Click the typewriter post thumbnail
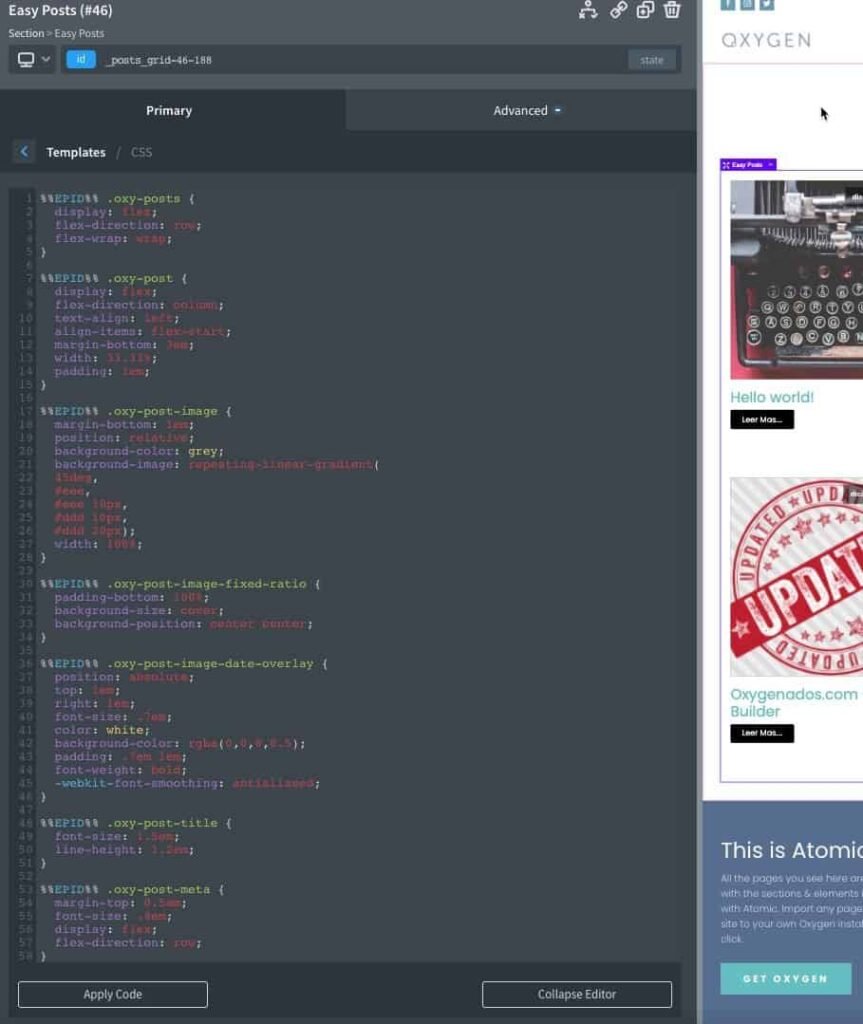Screen dimensions: 863x1024 click(796, 279)
